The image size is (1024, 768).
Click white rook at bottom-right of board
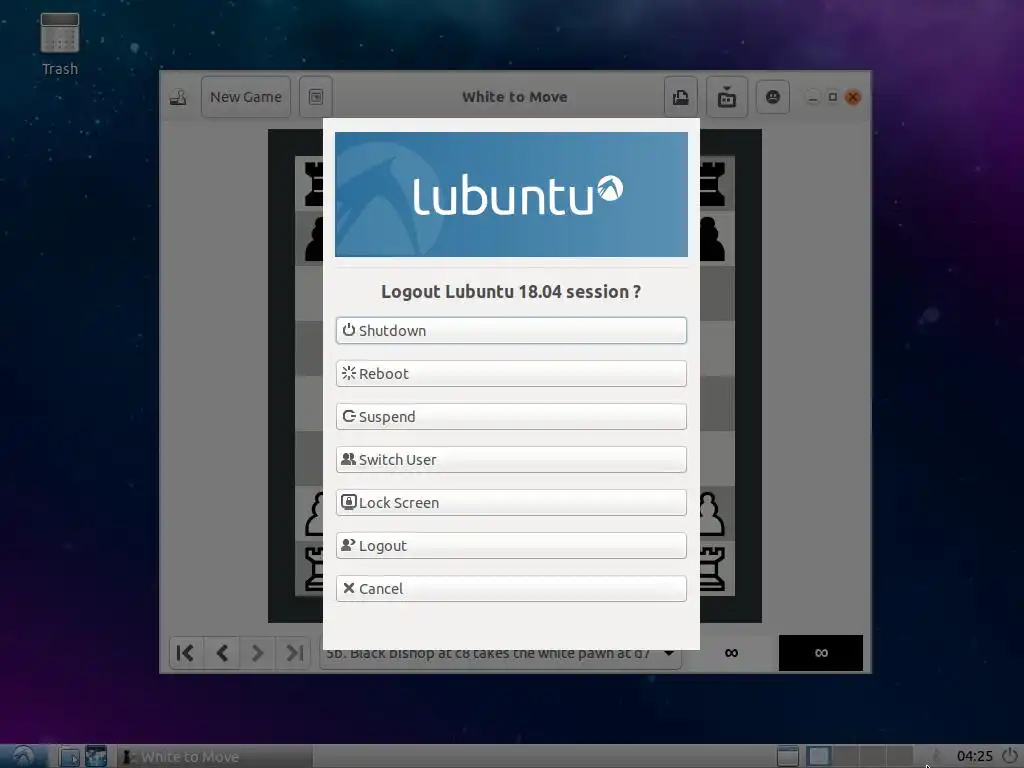tap(712, 569)
